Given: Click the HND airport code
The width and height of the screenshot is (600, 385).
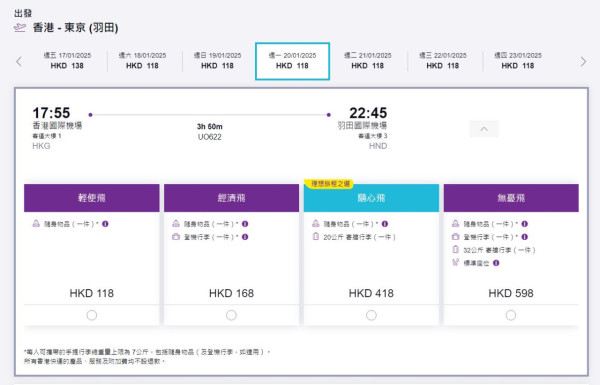Looking at the screenshot, I should [378, 146].
